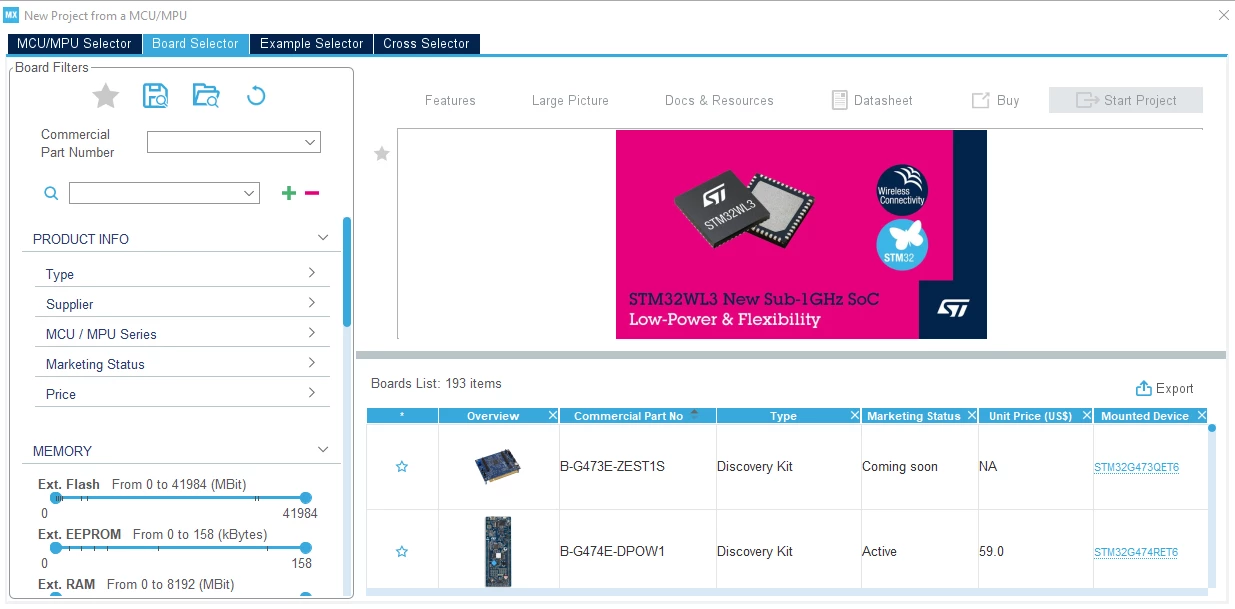Open the STM32G474RET6 mounted device link
Viewport: 1235px width, 609px height.
1136,552
